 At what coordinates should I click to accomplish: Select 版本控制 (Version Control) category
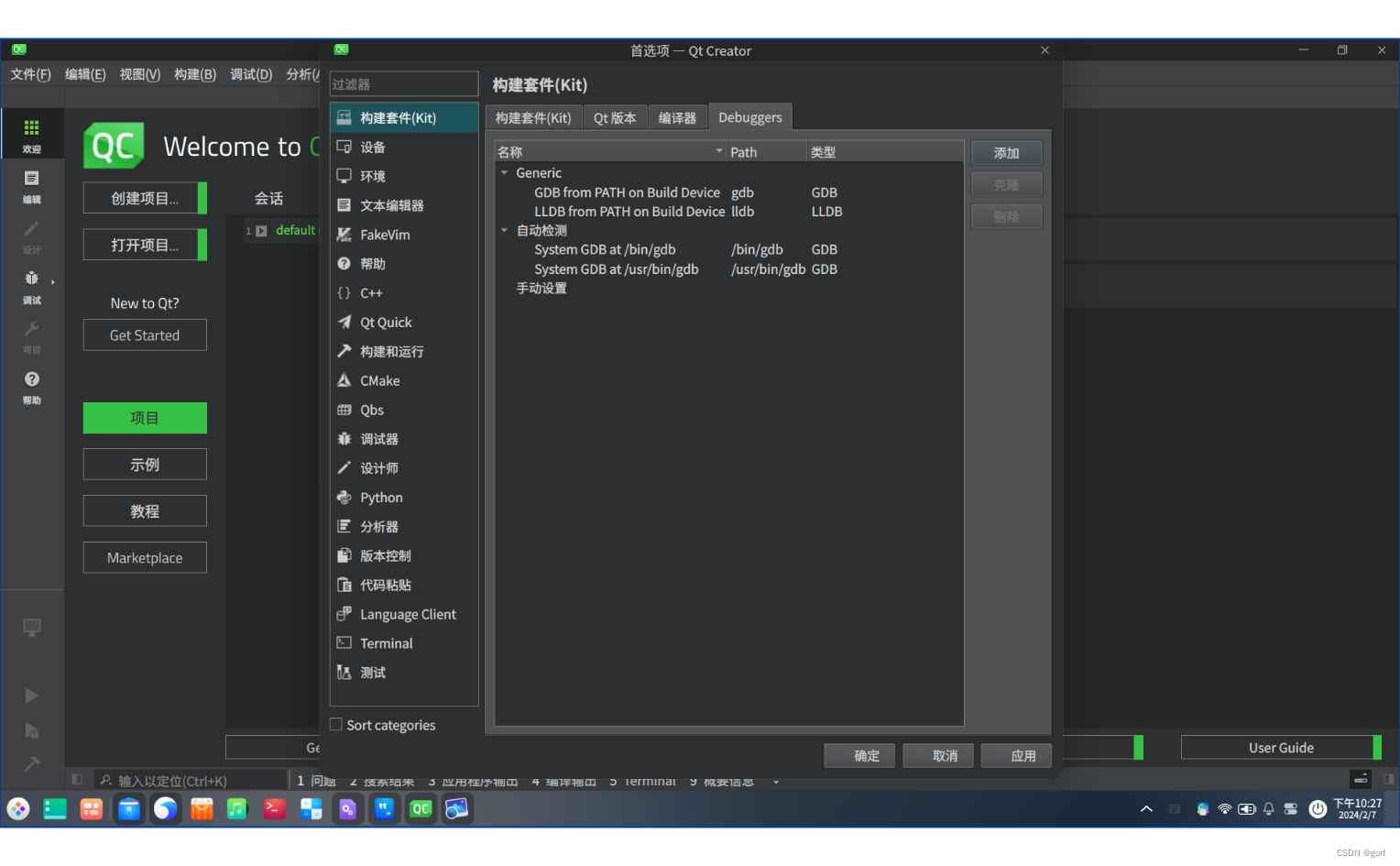point(404,556)
